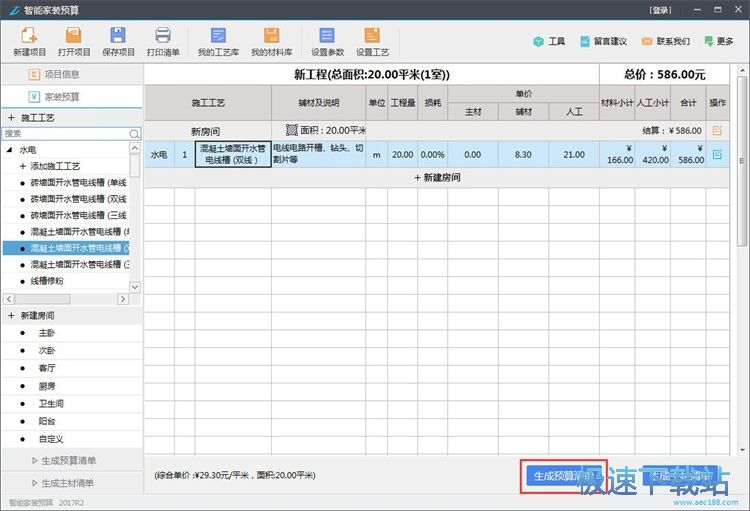Click 联系我们 contact link

tap(666, 42)
